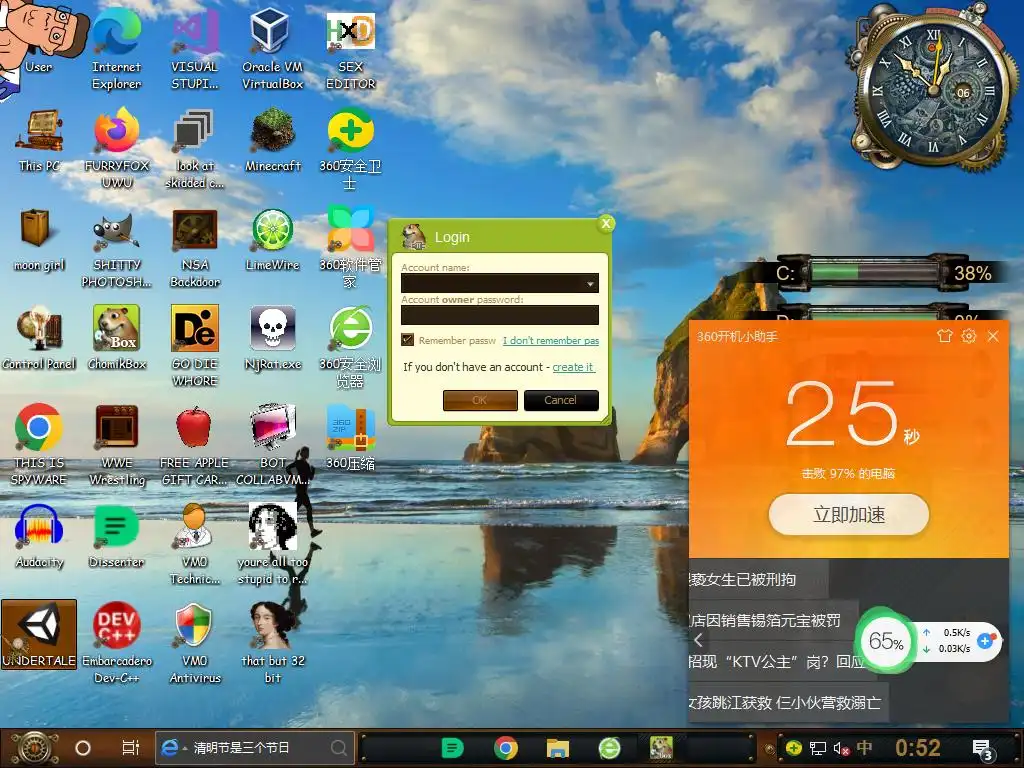Open Cortana circle on taskbar
The image size is (1024, 768).
click(x=83, y=748)
